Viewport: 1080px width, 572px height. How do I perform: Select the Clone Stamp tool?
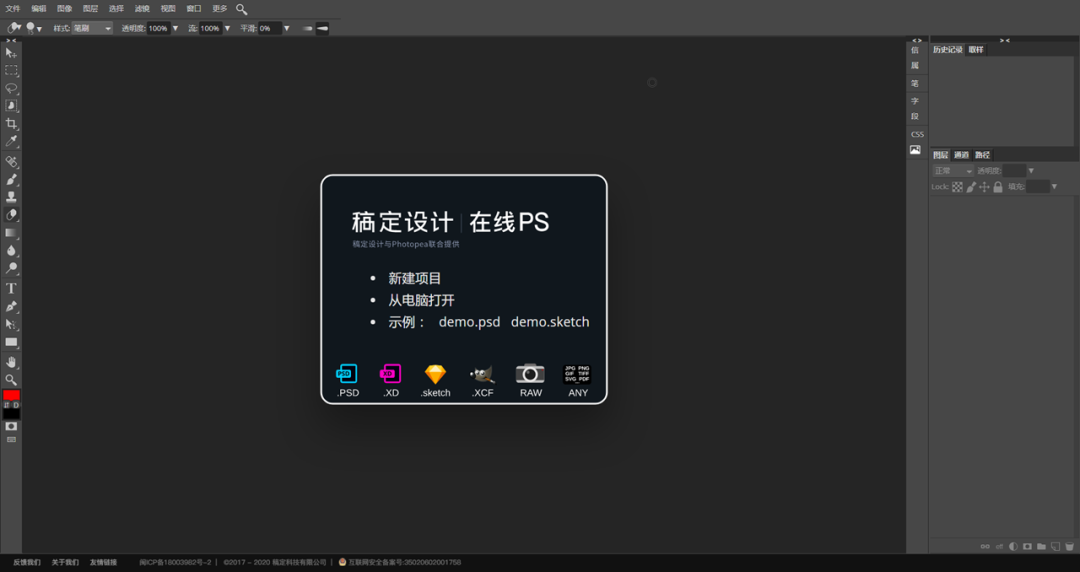[x=11, y=197]
